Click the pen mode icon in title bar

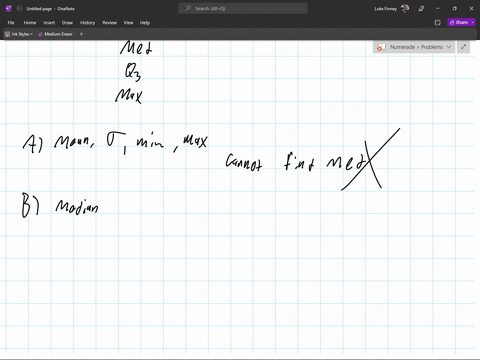pos(421,8)
